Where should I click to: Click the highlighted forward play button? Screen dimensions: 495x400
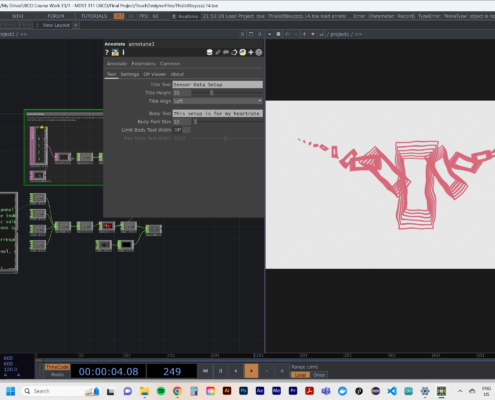pyautogui.click(x=251, y=371)
